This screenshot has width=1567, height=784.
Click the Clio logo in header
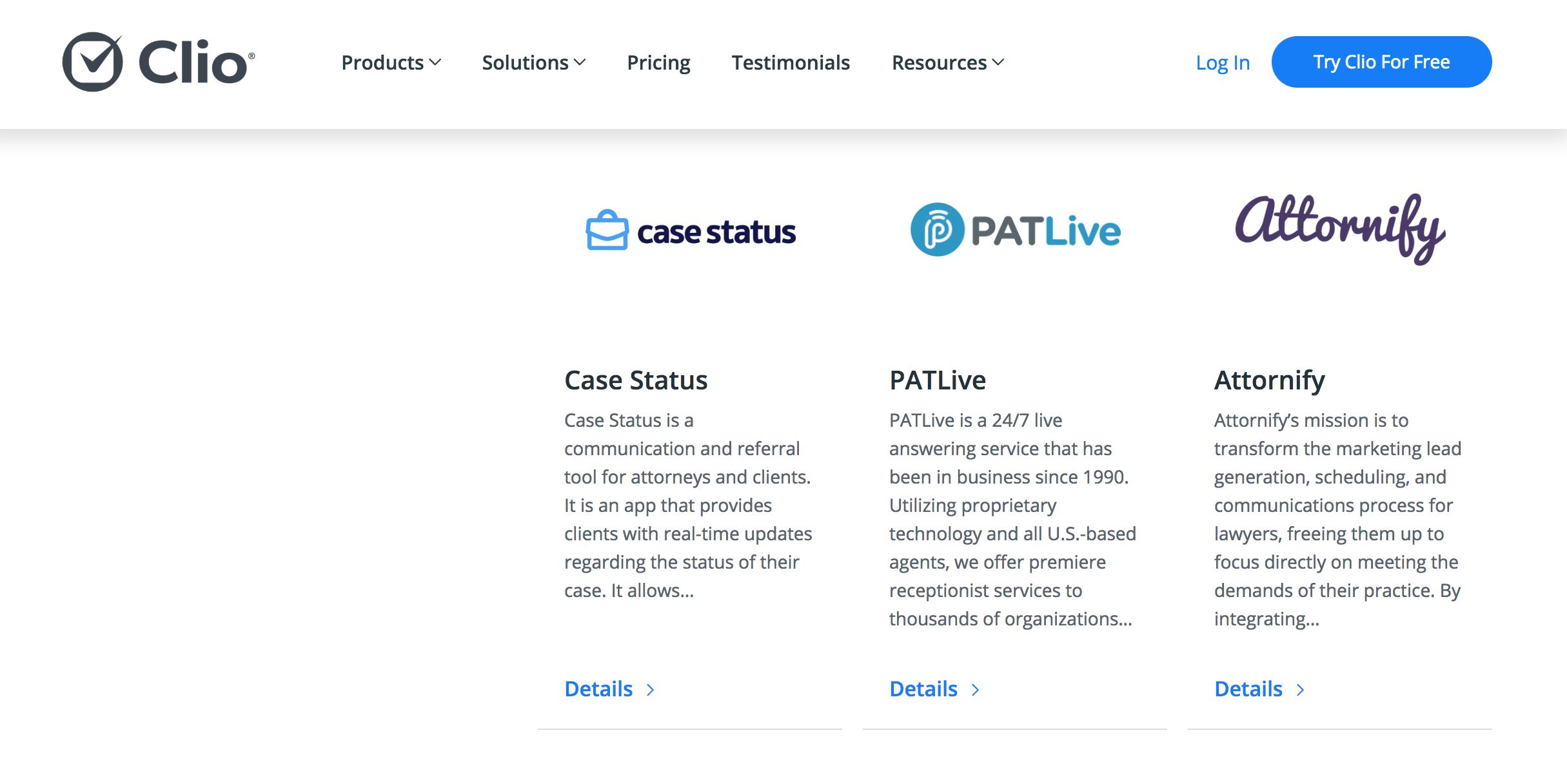pyautogui.click(x=159, y=62)
